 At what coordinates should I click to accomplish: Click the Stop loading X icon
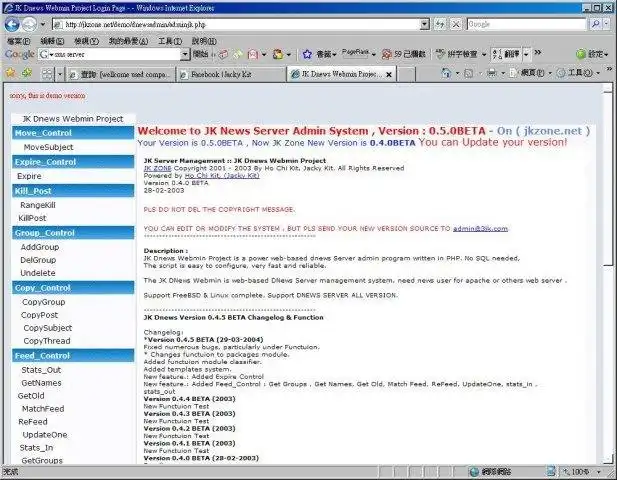click(x=456, y=24)
